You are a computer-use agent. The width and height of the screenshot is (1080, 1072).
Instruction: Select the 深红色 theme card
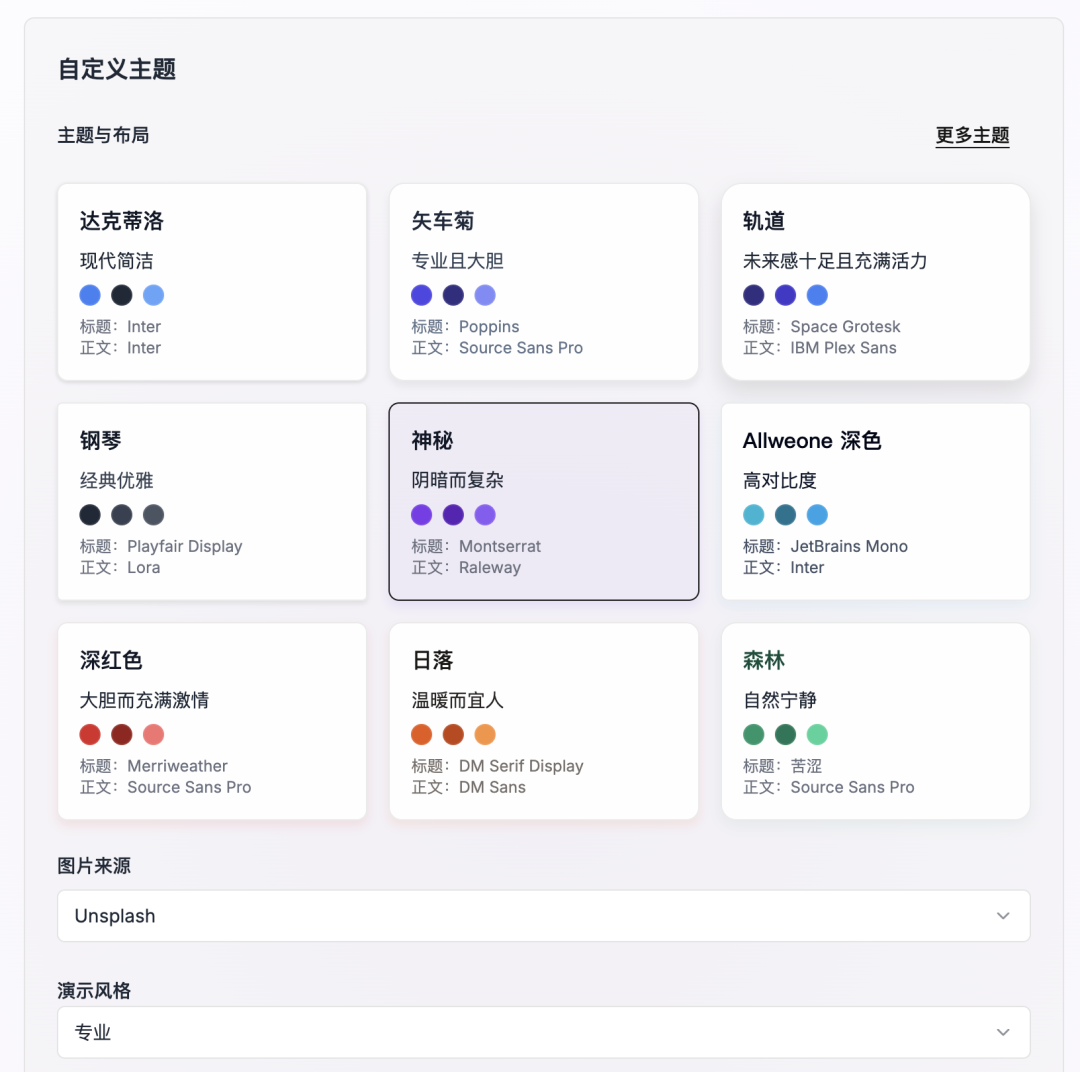click(x=212, y=720)
